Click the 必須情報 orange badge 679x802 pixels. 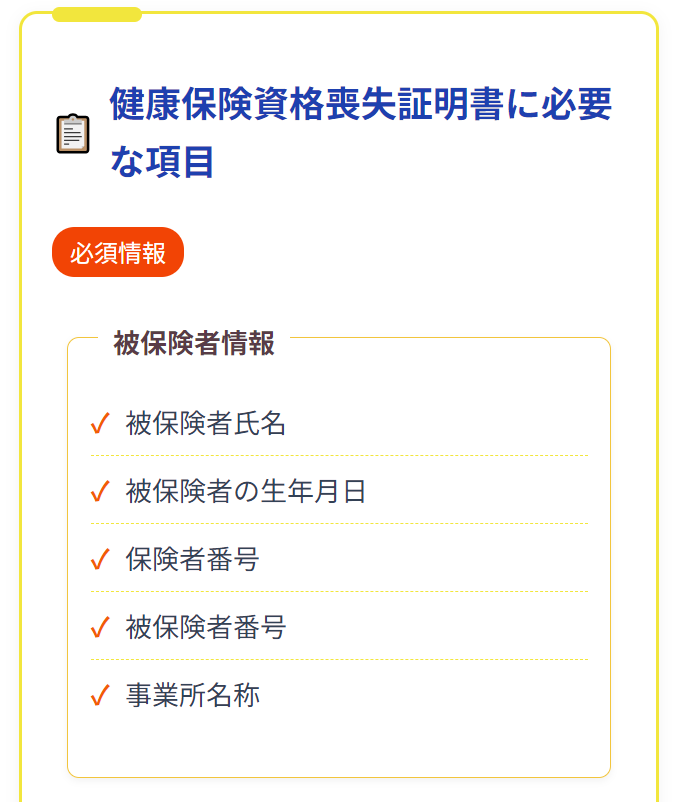coord(118,252)
